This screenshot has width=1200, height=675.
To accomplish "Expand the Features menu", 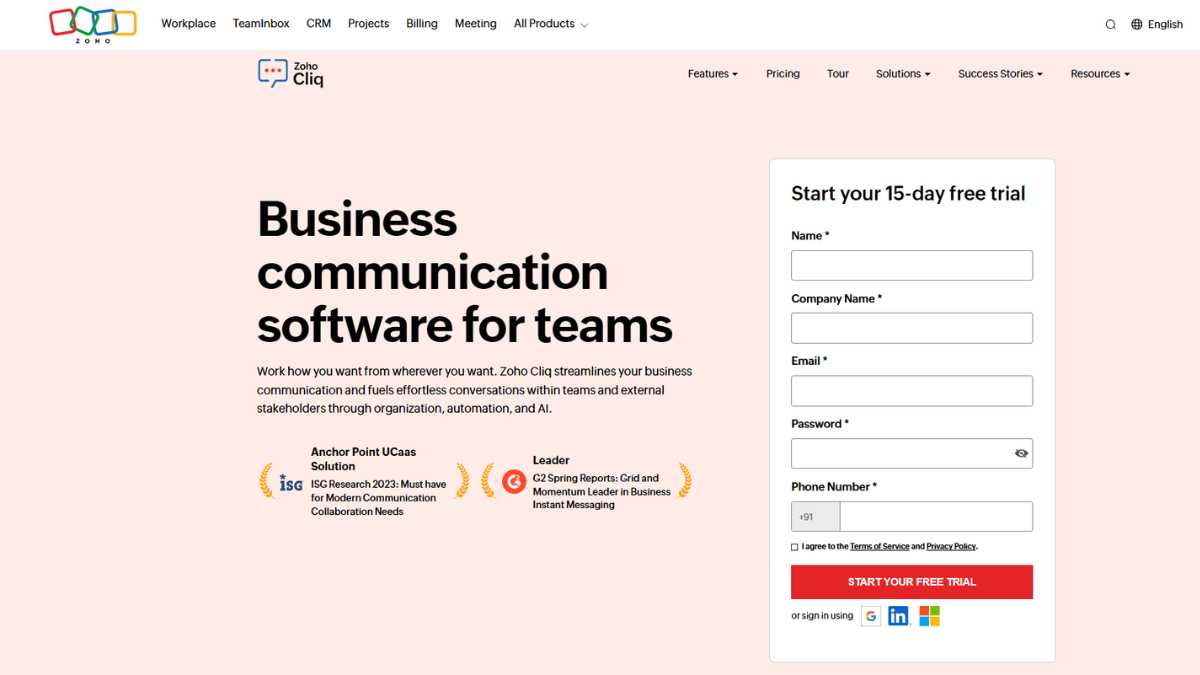I will (x=713, y=74).
